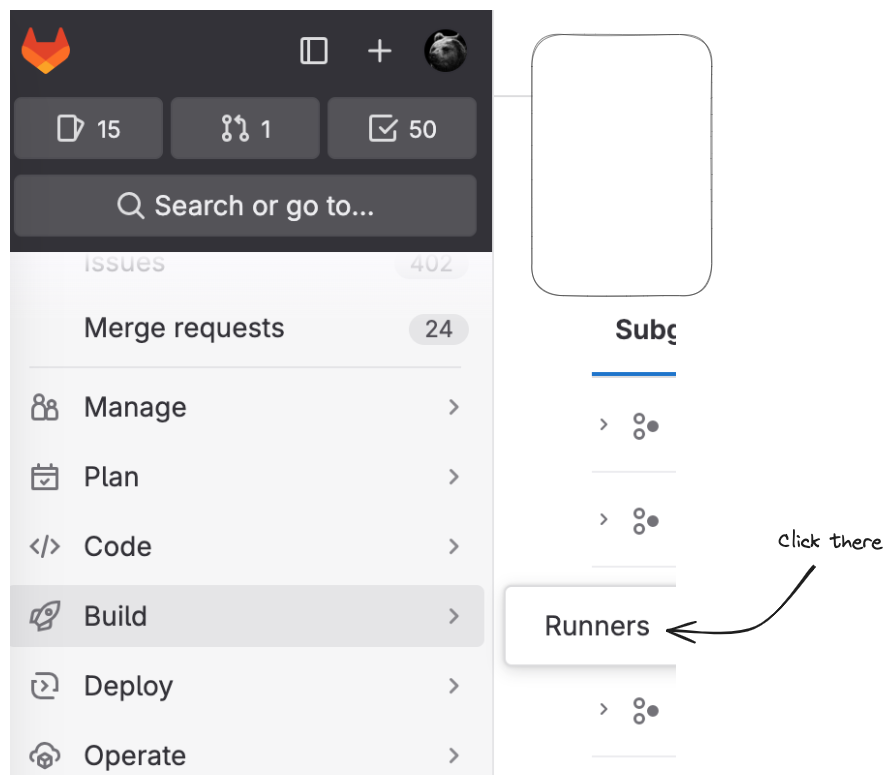Viewport: 892px width, 784px height.
Task: Select the Plan menu item
Action: coord(247,477)
